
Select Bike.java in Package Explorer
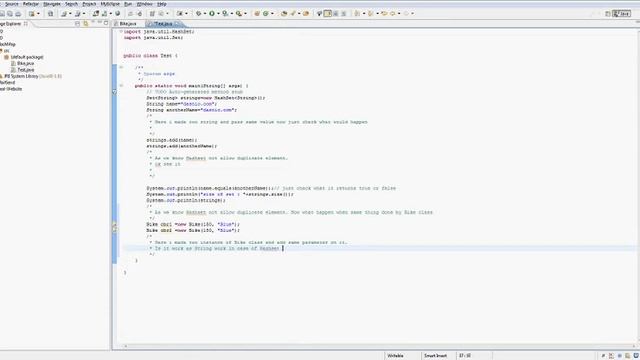pos(25,63)
